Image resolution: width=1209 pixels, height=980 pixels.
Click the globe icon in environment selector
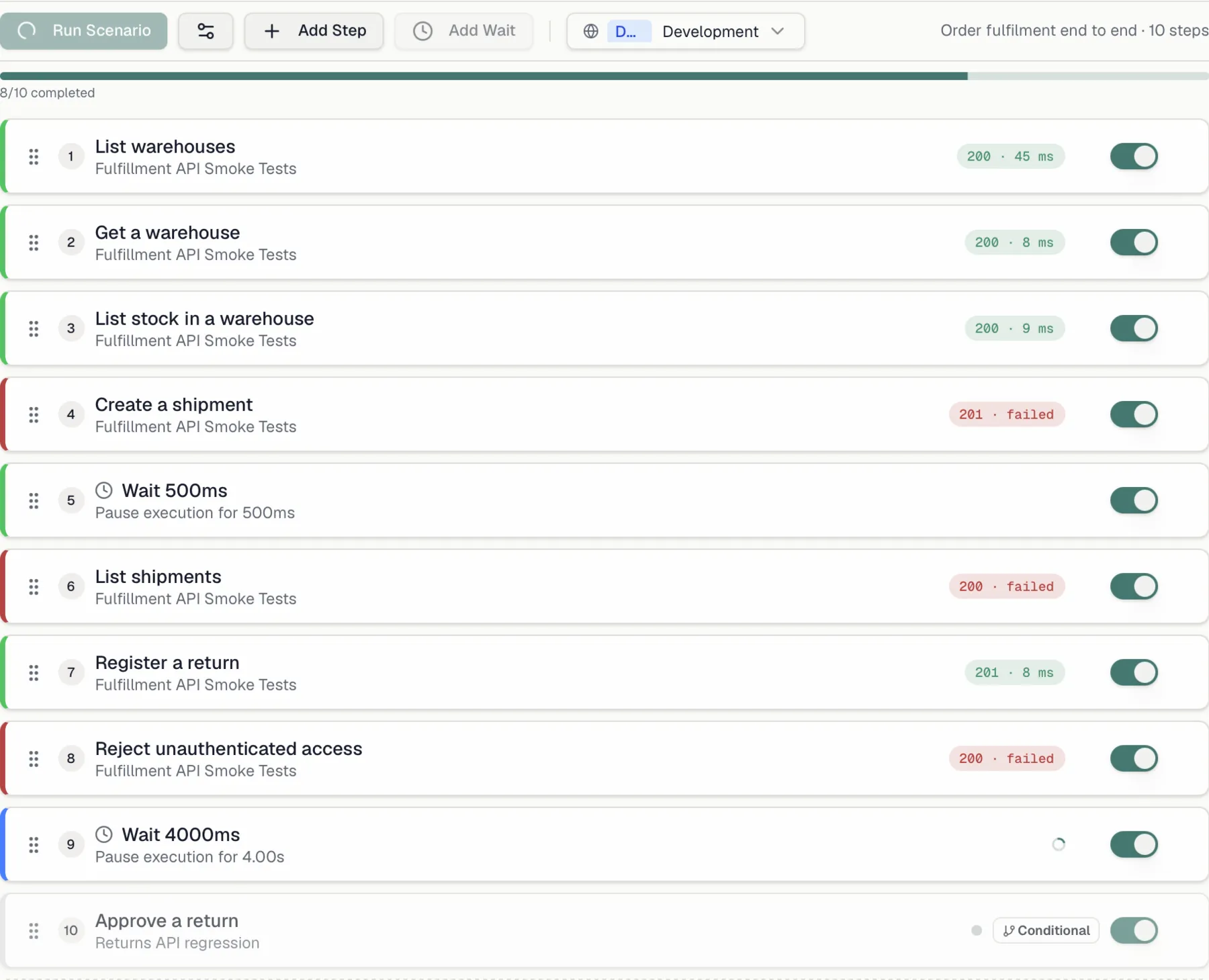[590, 32]
